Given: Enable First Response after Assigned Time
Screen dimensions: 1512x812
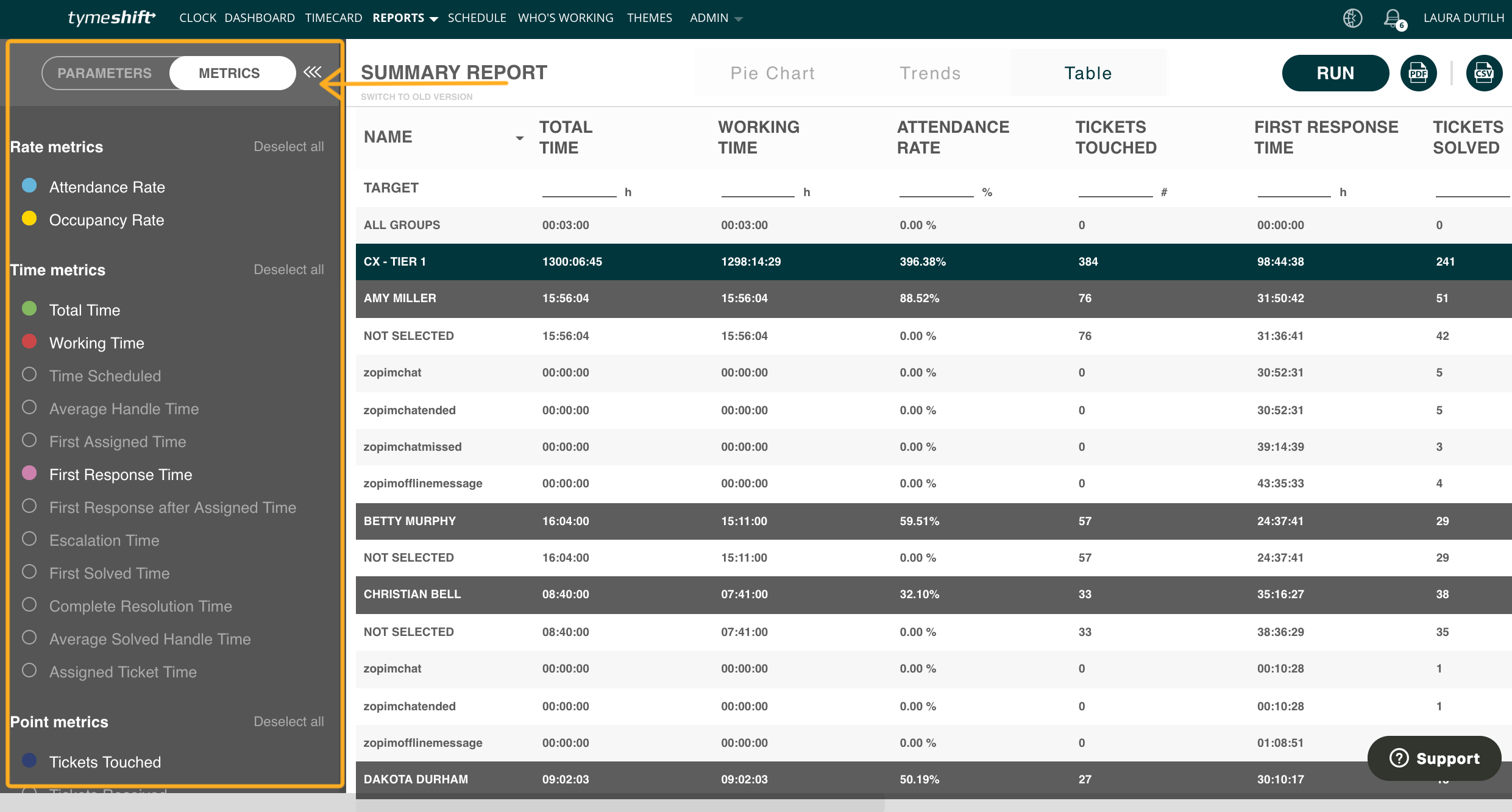Looking at the screenshot, I should click(x=159, y=507).
